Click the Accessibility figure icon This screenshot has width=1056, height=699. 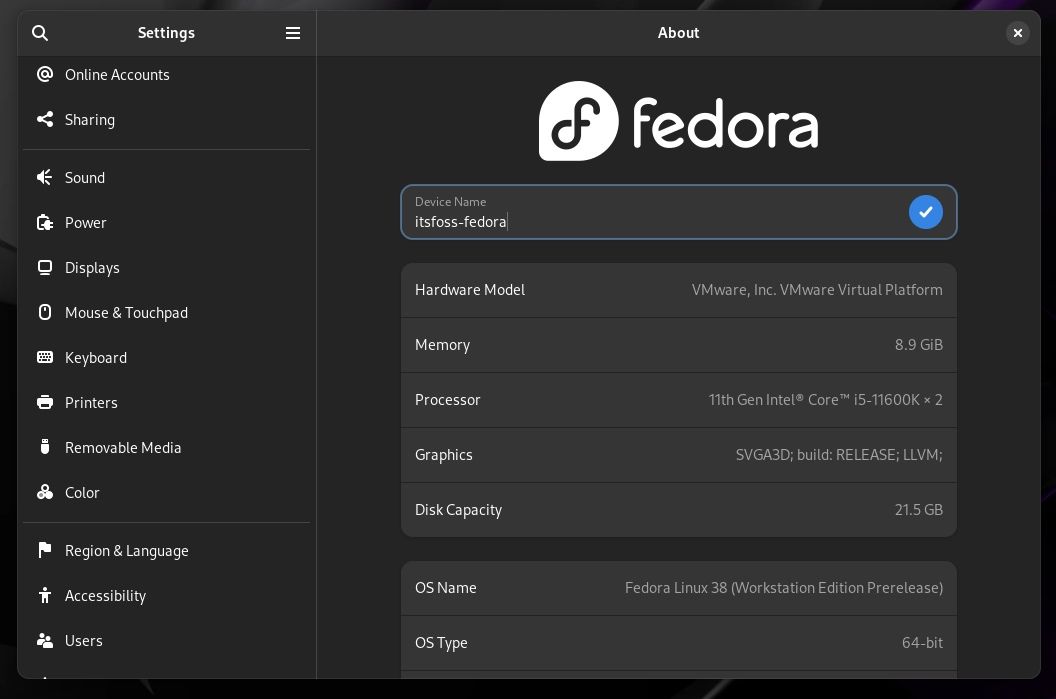point(45,595)
